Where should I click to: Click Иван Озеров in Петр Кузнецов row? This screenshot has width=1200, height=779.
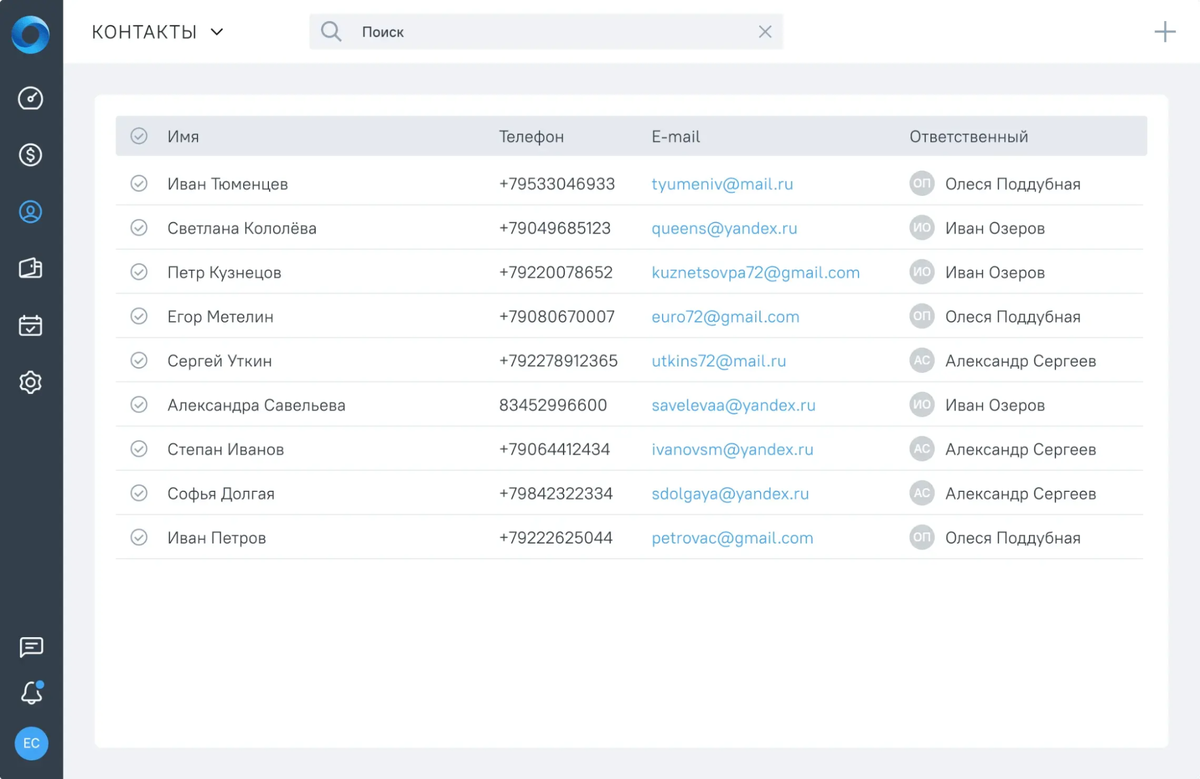point(995,272)
